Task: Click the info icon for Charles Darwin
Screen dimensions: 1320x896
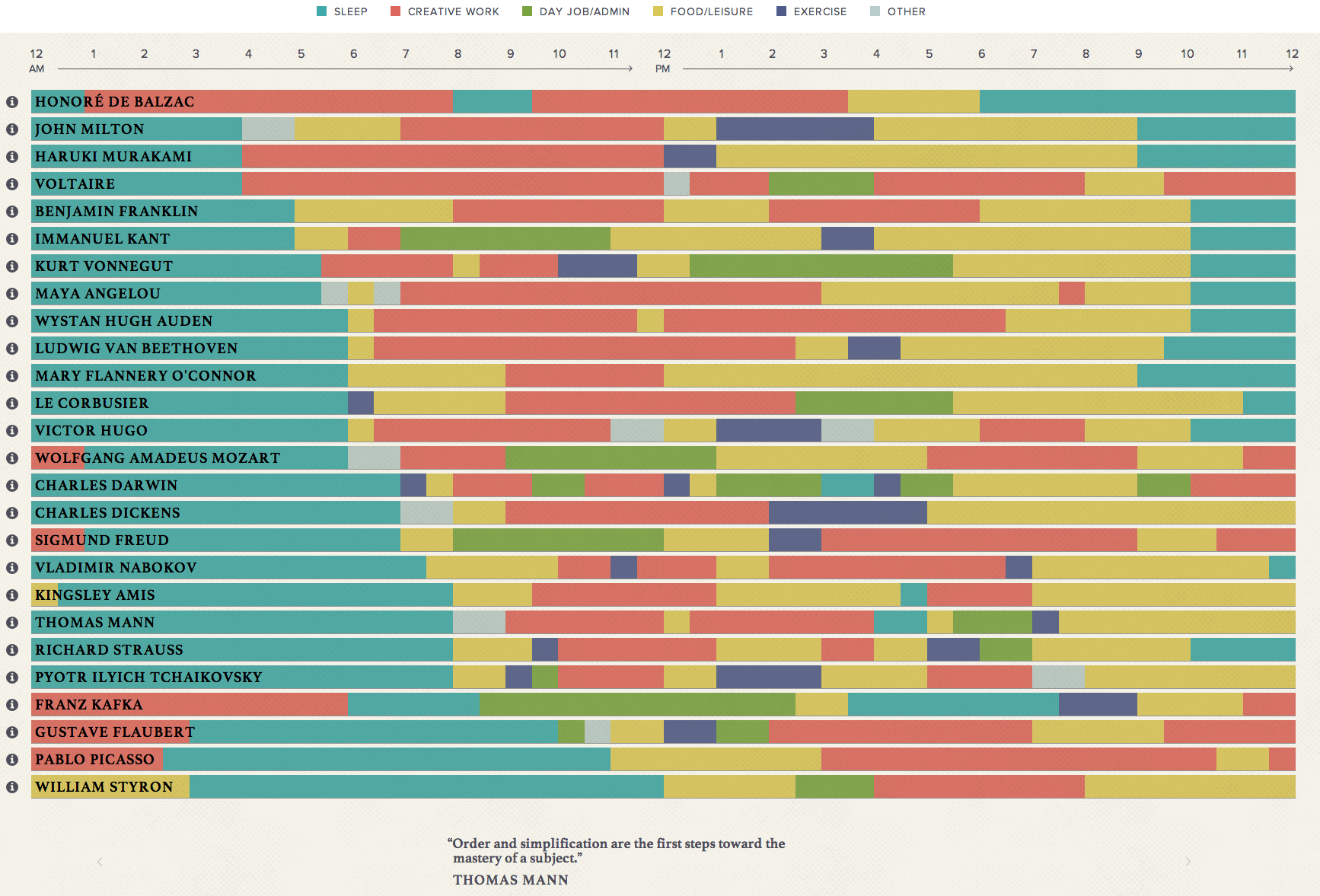Action: coord(14,485)
